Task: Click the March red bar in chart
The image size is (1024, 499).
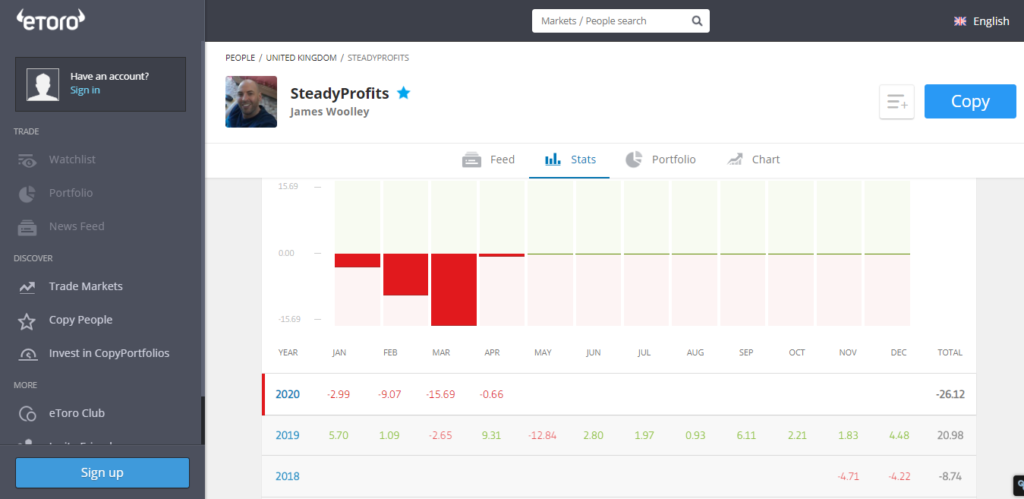Action: [454, 289]
